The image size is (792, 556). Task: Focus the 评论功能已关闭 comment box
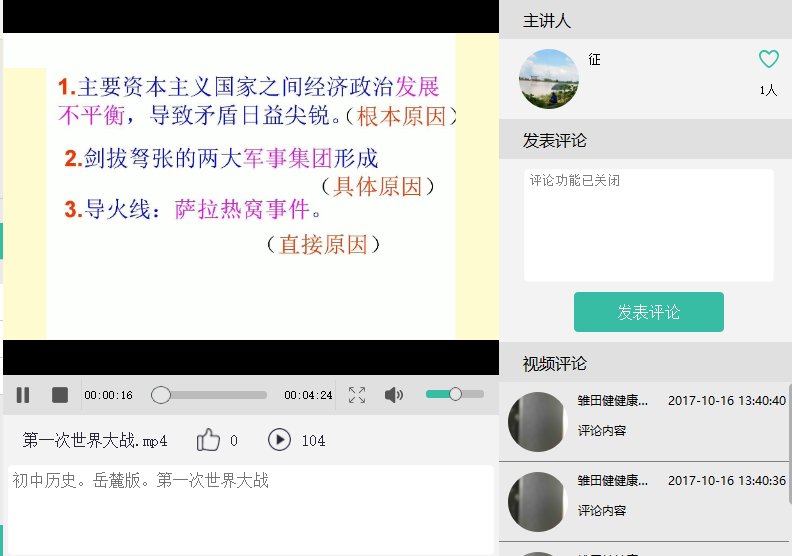coord(649,225)
